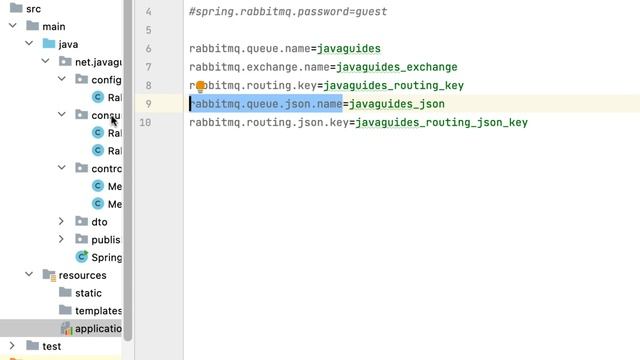Expand the test folder chevron
The image size is (640, 360).
12,346
